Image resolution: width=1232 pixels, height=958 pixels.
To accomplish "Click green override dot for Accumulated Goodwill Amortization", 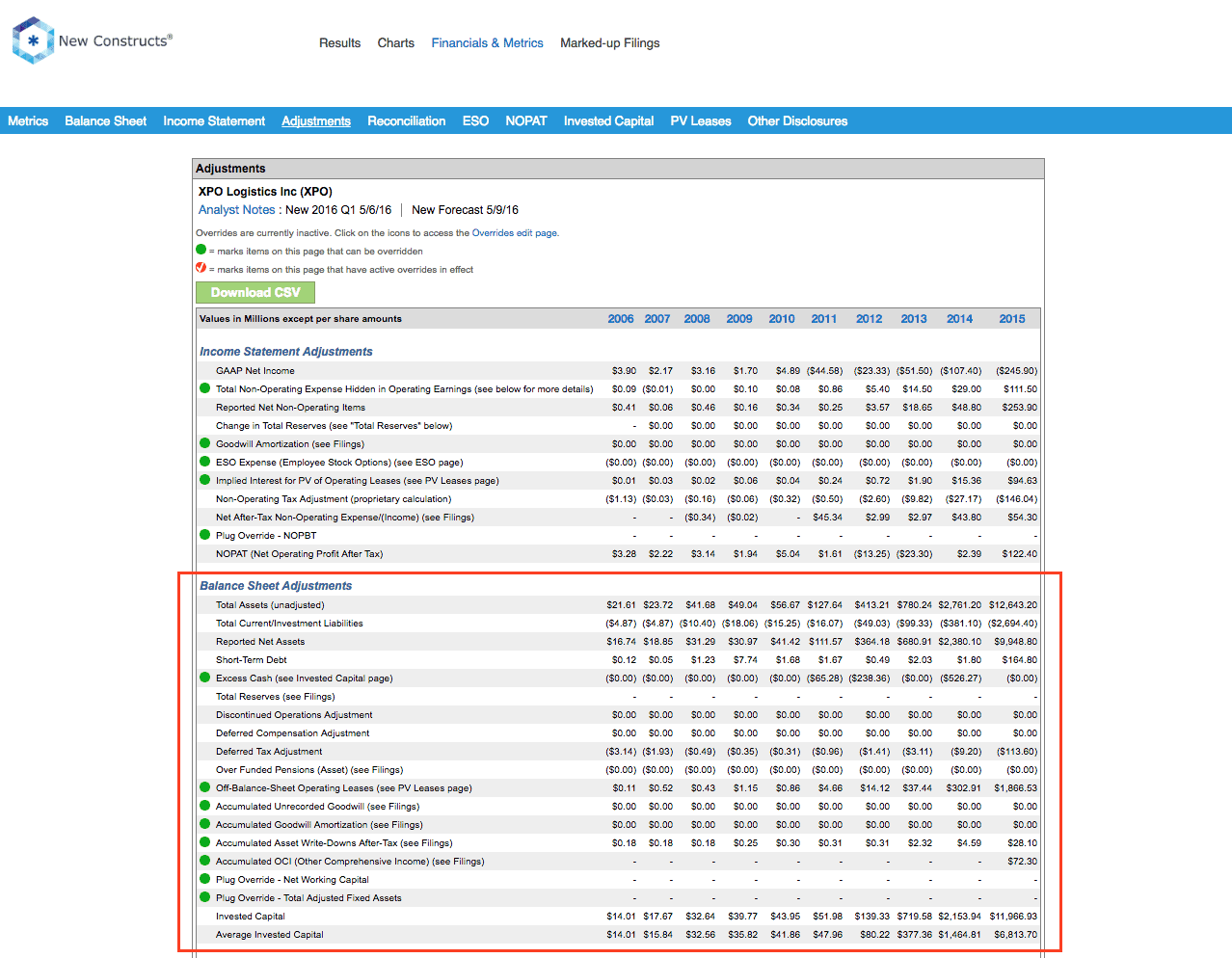I will click(204, 824).
